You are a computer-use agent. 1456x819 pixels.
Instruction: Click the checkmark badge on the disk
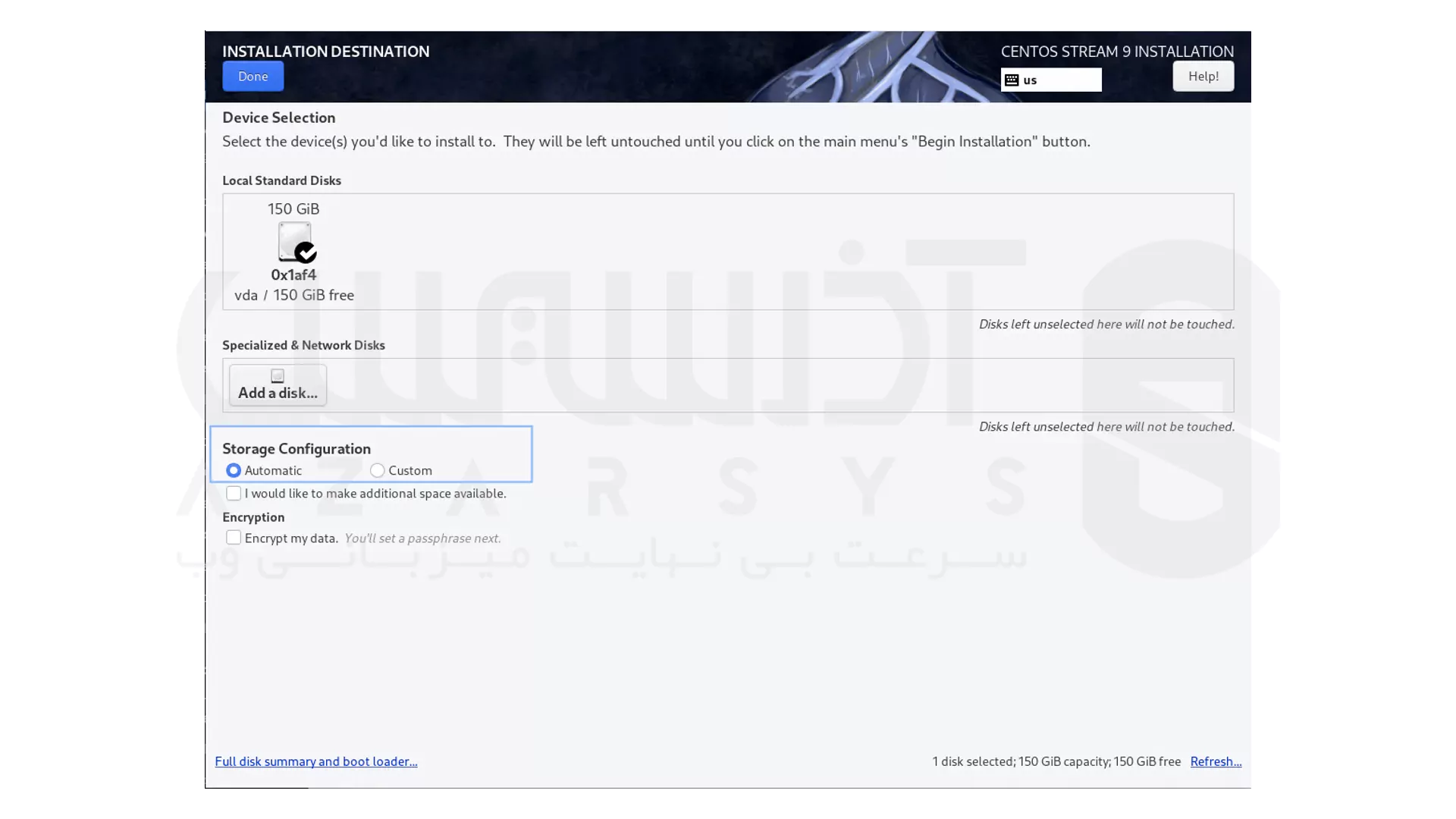pyautogui.click(x=306, y=252)
